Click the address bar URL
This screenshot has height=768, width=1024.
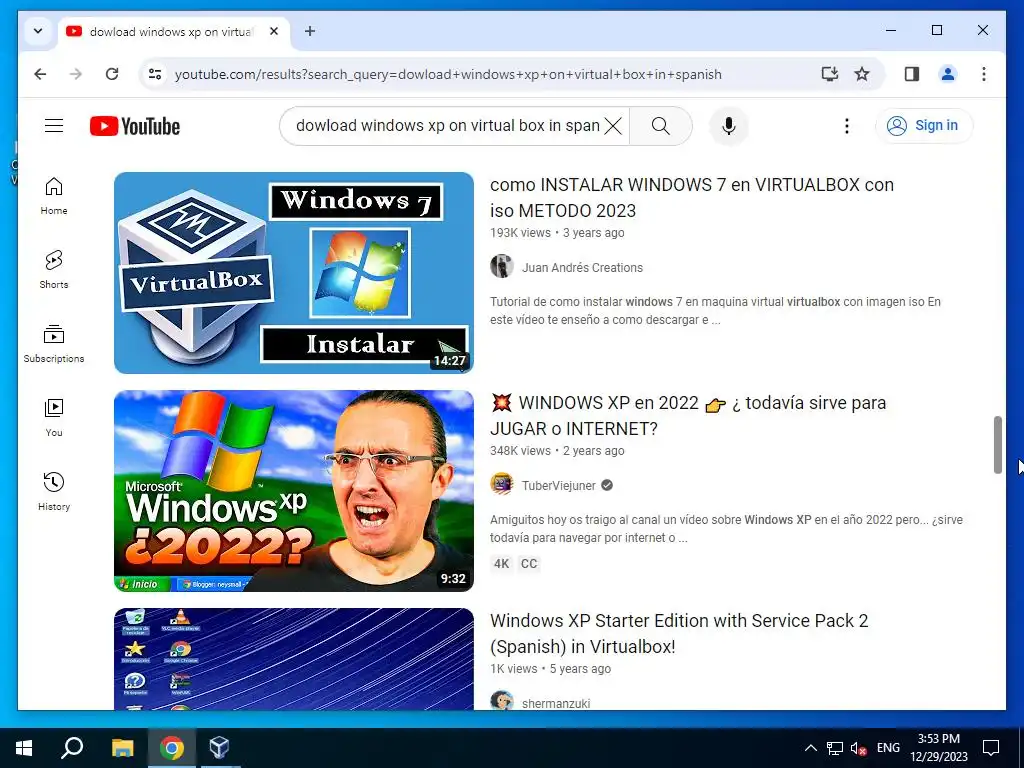pyautogui.click(x=448, y=74)
